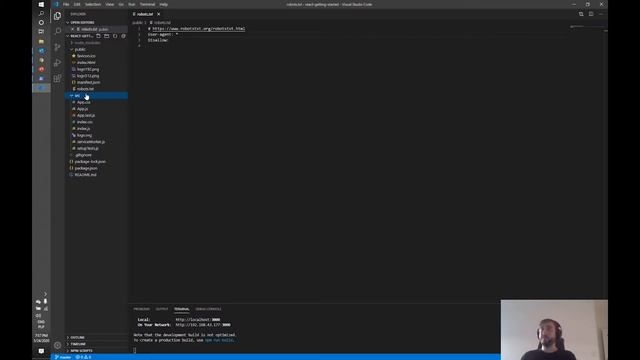Open the editor More Actions ellipsis
The height and width of the screenshot is (360, 640).
click(x=601, y=14)
